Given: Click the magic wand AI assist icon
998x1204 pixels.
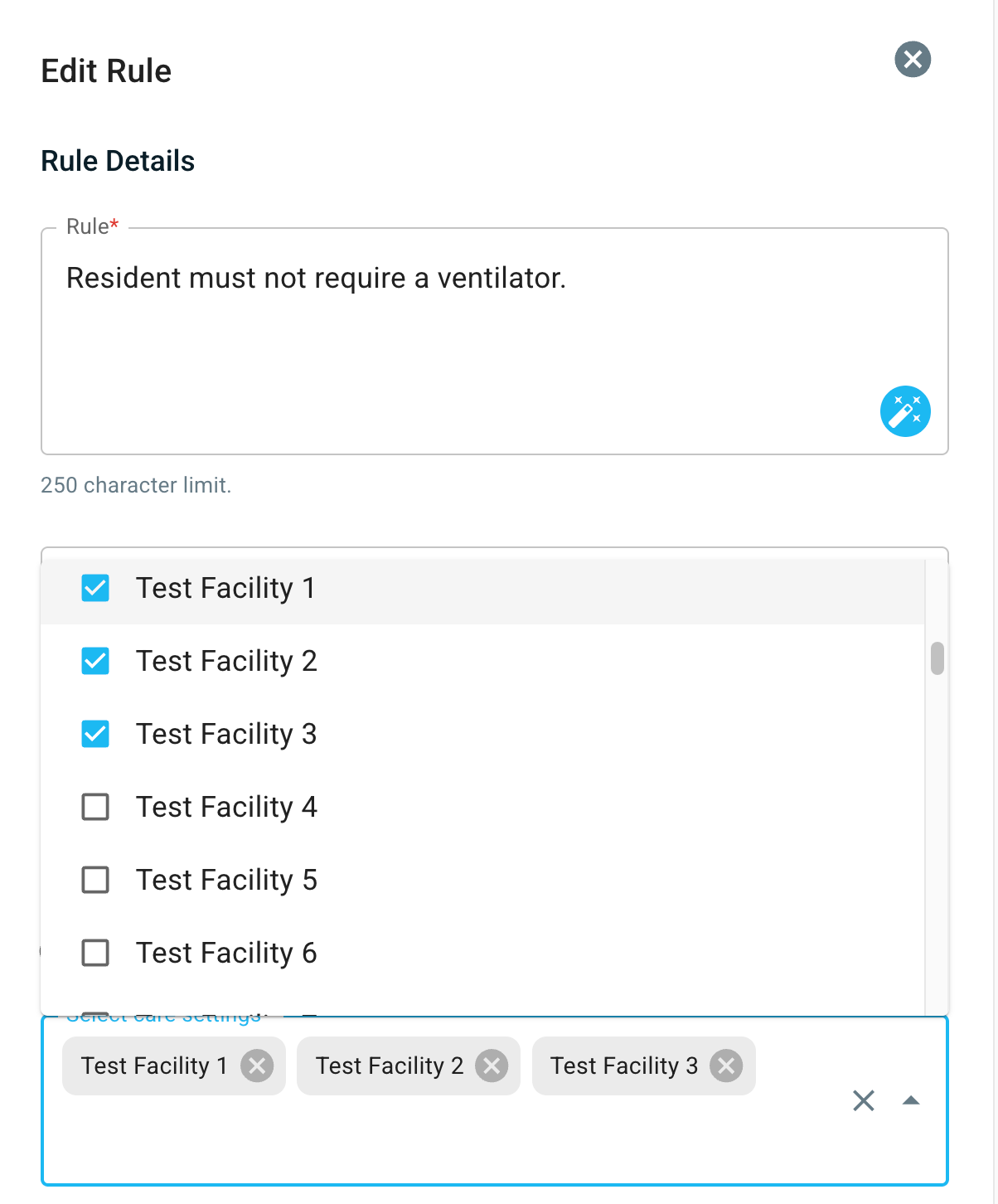Looking at the screenshot, I should [x=905, y=411].
